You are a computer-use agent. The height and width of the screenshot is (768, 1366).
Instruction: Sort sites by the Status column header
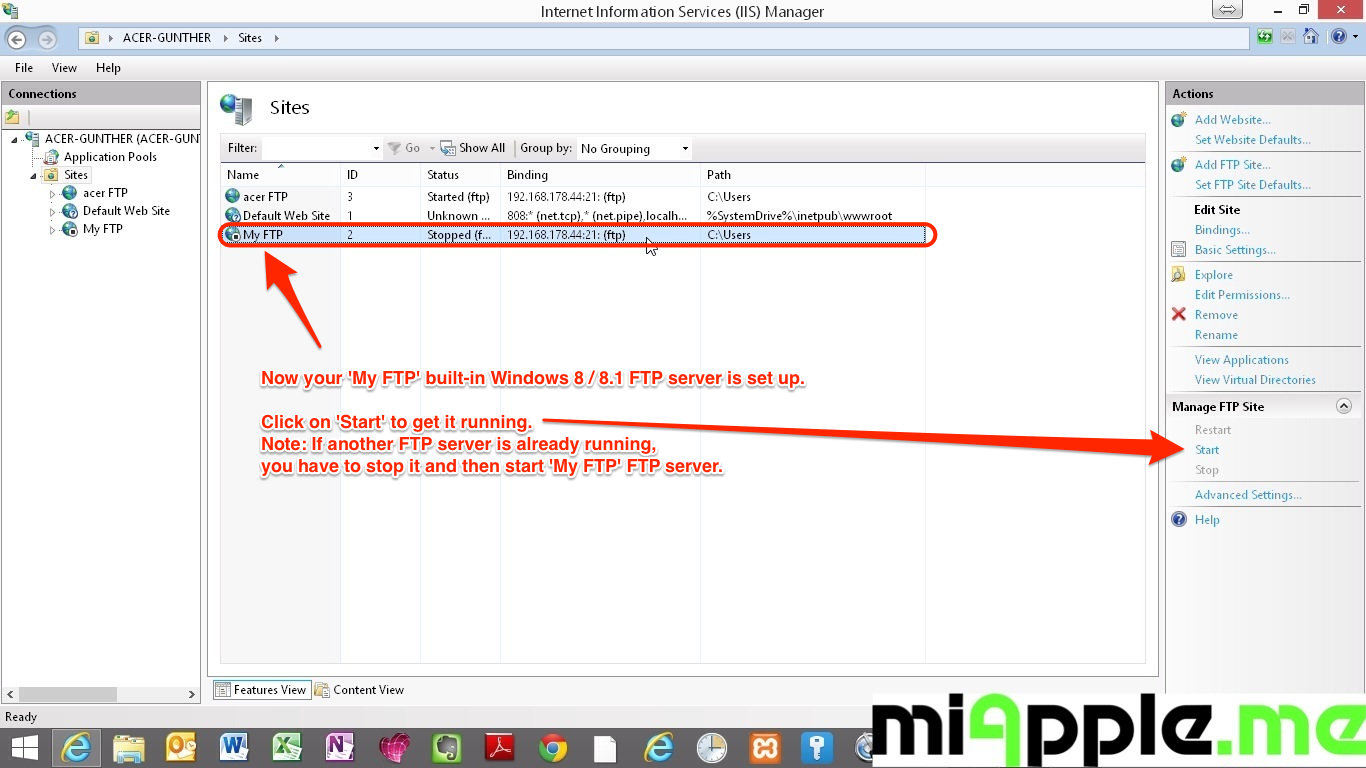pos(443,175)
